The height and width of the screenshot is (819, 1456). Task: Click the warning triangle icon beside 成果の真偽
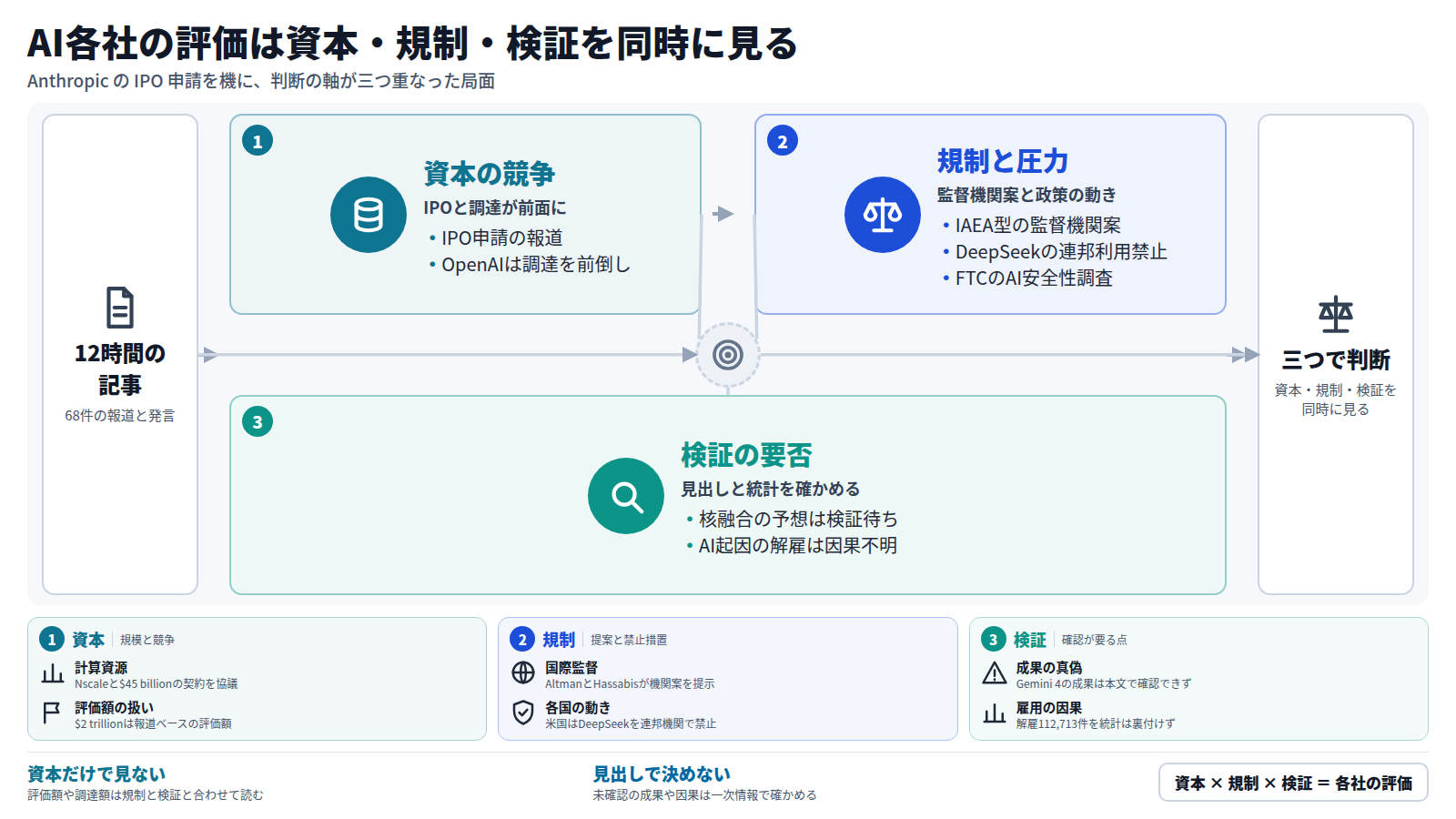[x=995, y=673]
